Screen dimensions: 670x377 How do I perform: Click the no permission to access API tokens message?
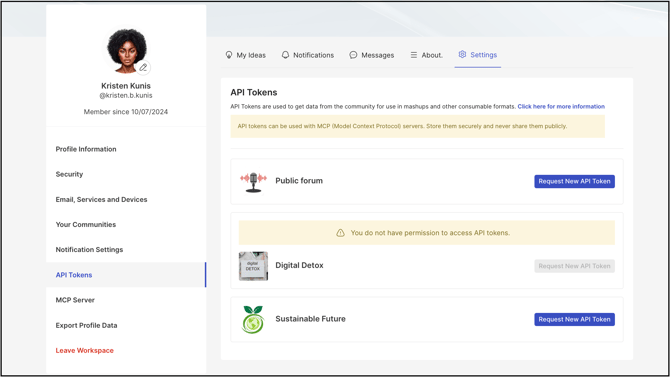[x=430, y=233]
